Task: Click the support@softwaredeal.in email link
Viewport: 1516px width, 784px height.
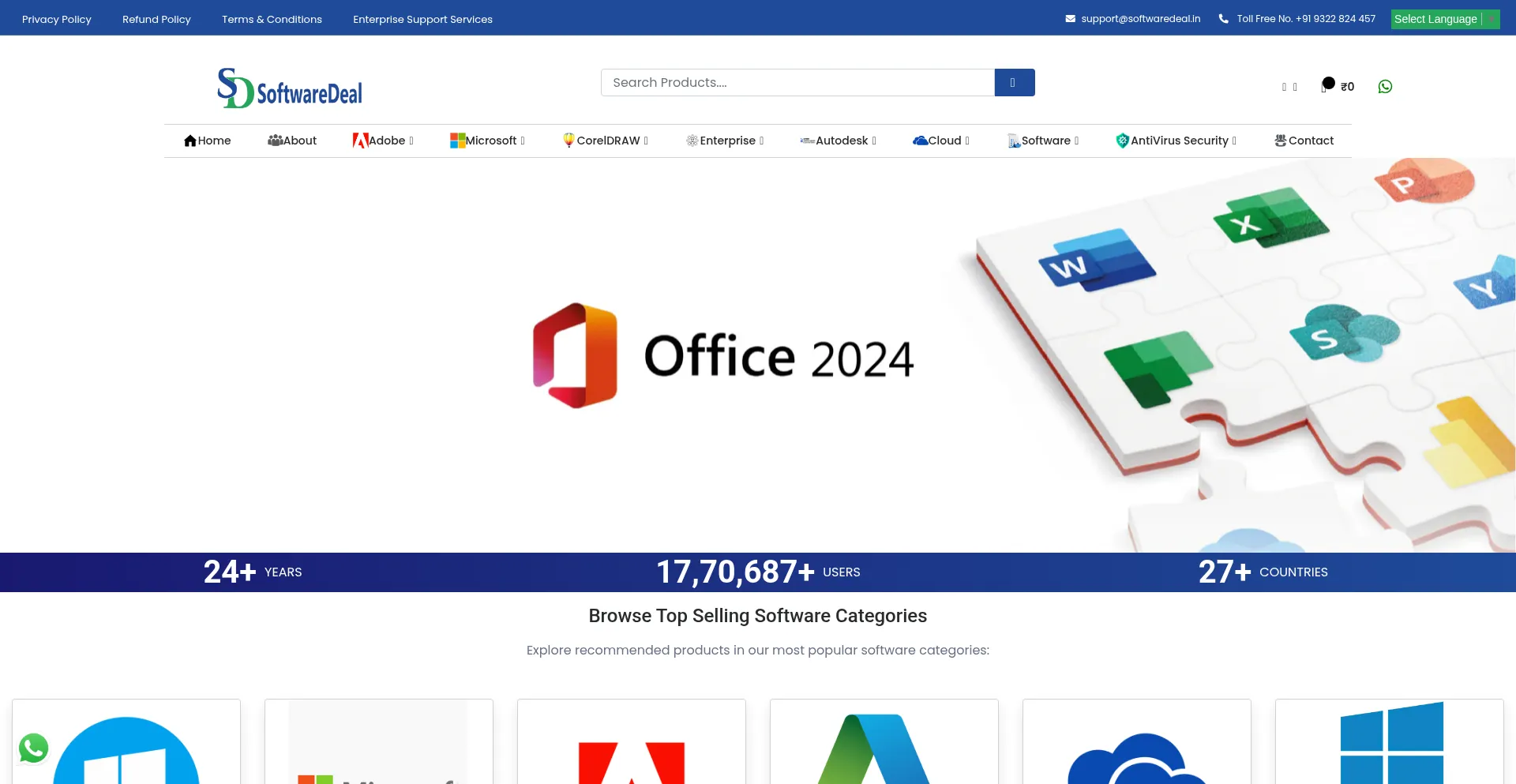Action: (1140, 19)
